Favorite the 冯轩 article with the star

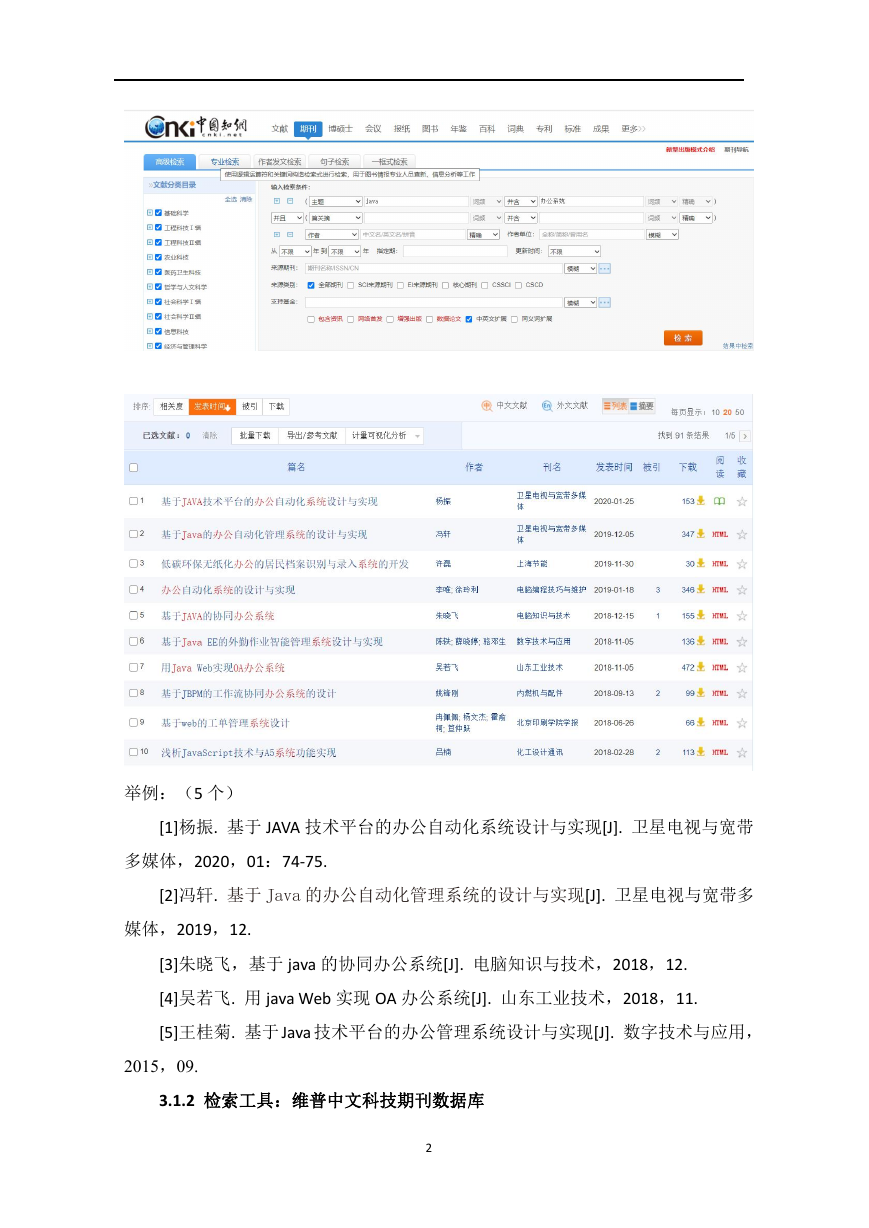click(742, 535)
